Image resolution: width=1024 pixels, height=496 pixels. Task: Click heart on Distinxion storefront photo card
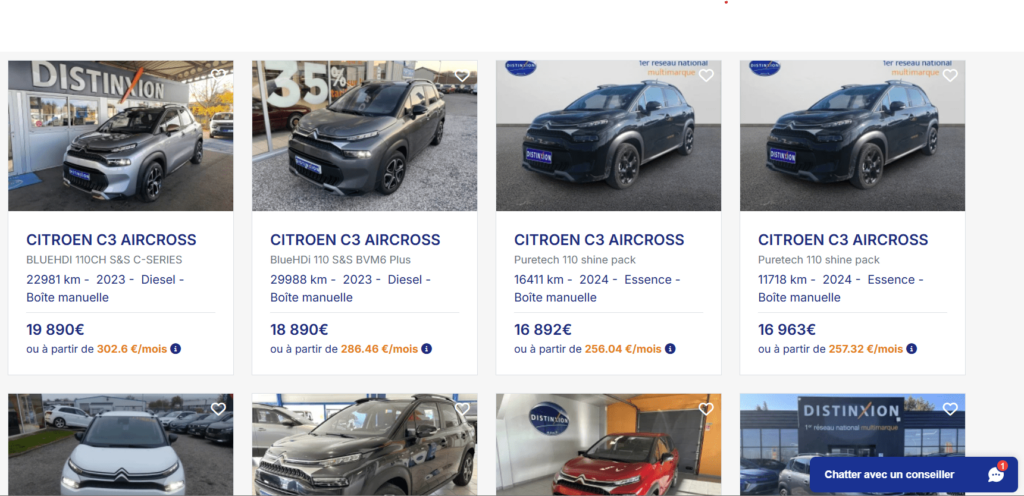click(950, 409)
